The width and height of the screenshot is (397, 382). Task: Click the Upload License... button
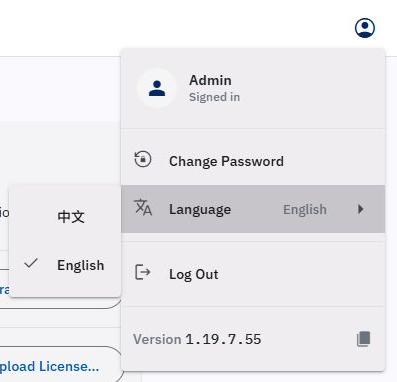(x=60, y=366)
